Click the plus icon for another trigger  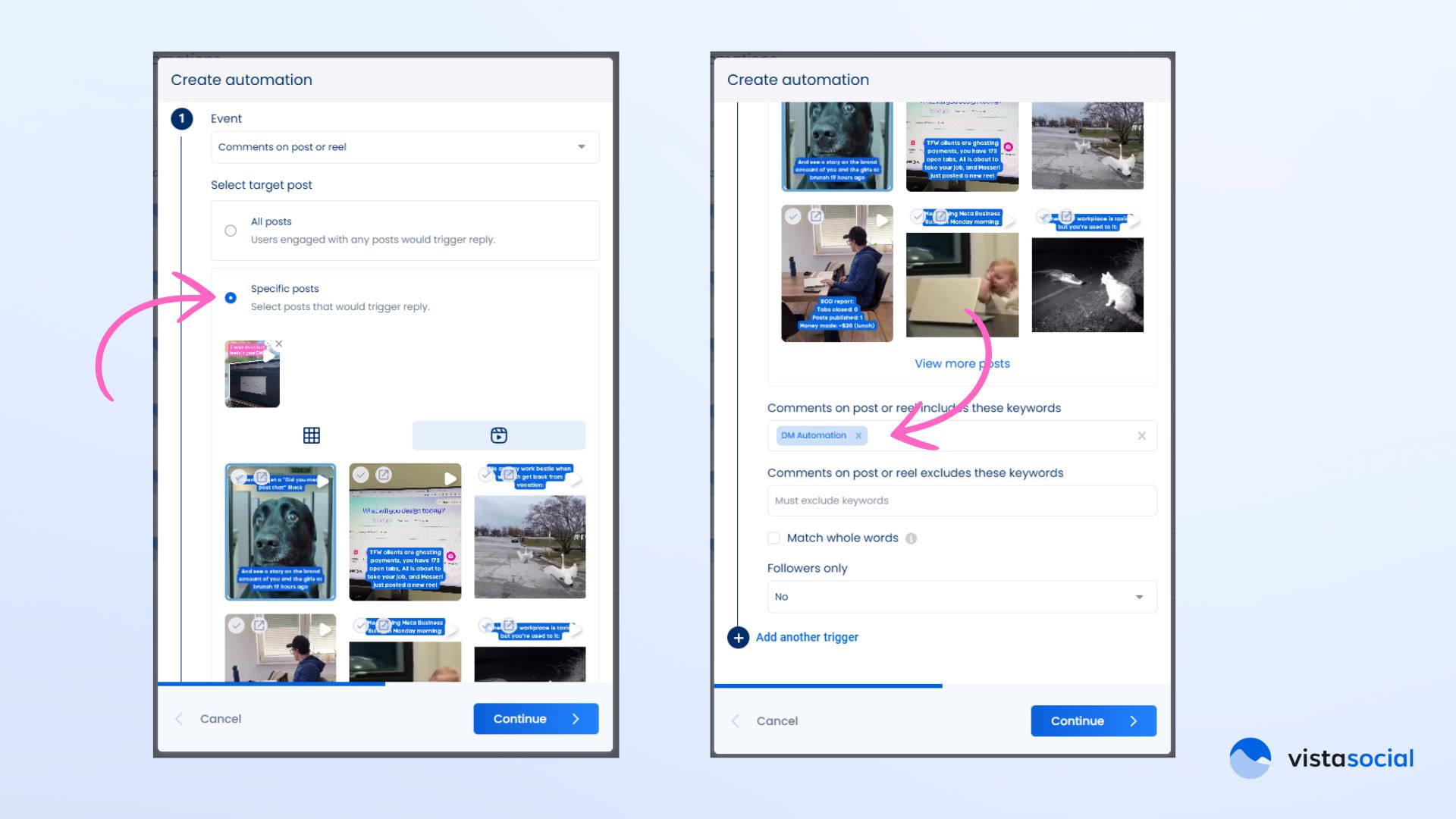[x=738, y=638]
